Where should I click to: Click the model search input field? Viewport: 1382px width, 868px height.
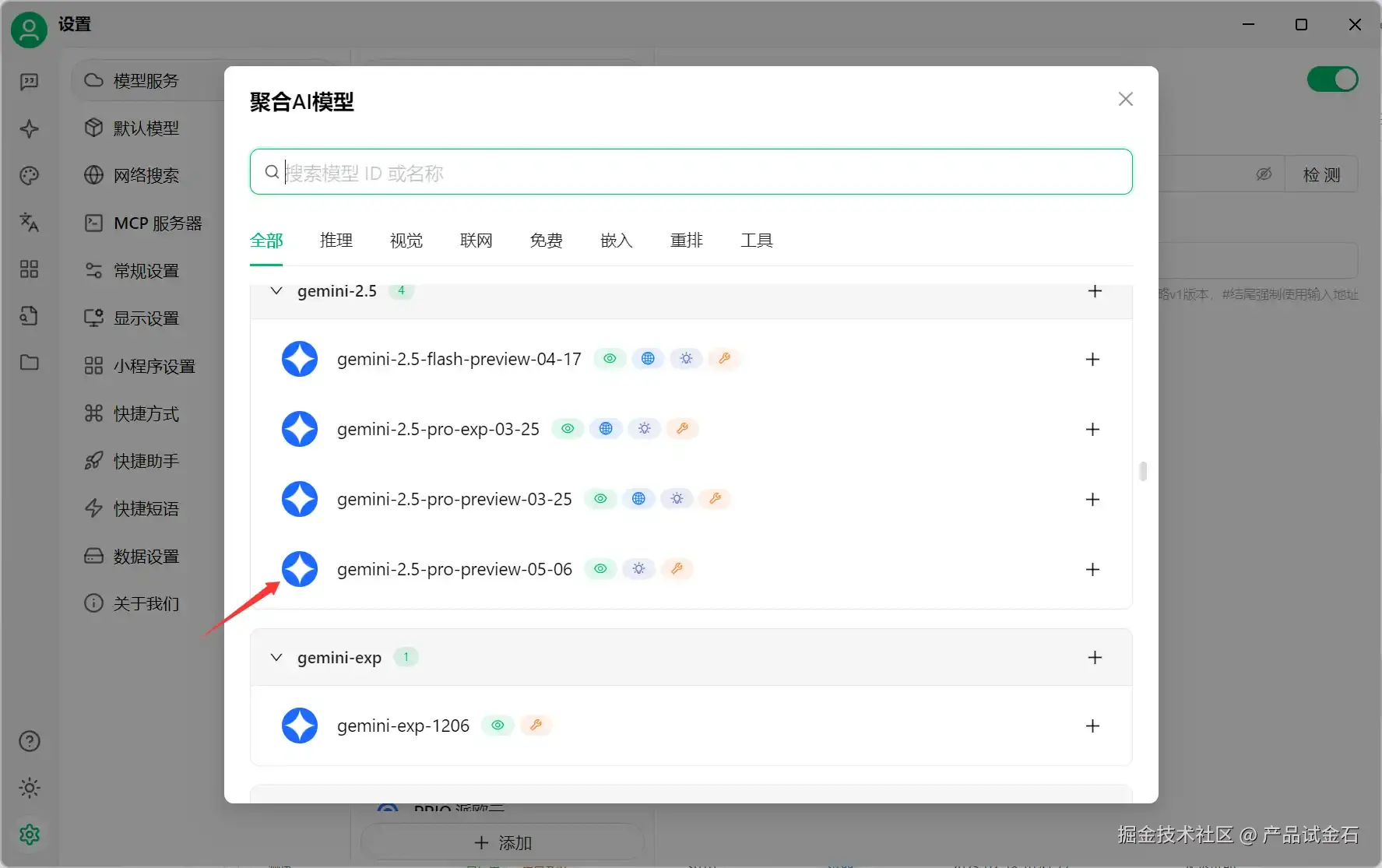click(x=691, y=172)
